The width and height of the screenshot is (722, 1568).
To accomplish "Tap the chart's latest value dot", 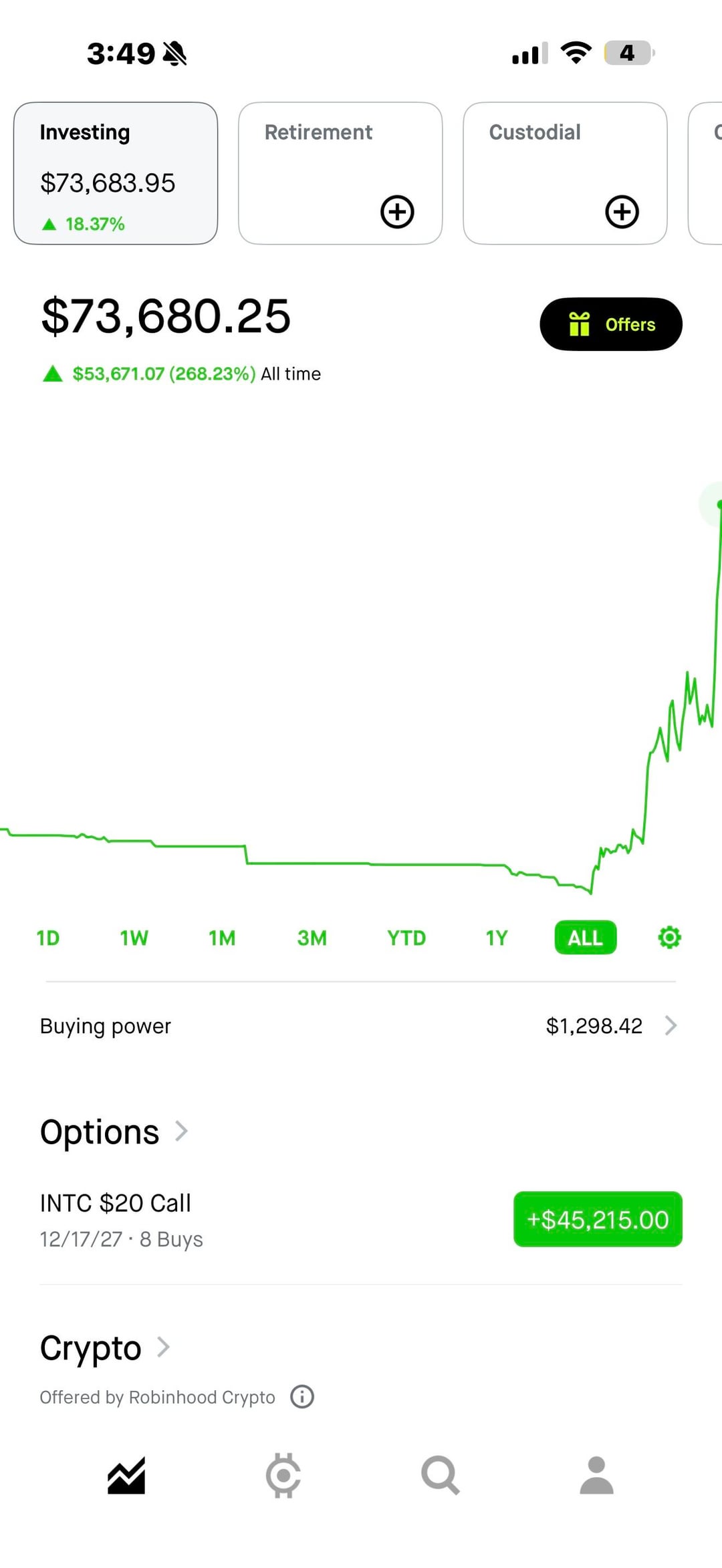I will (719, 504).
